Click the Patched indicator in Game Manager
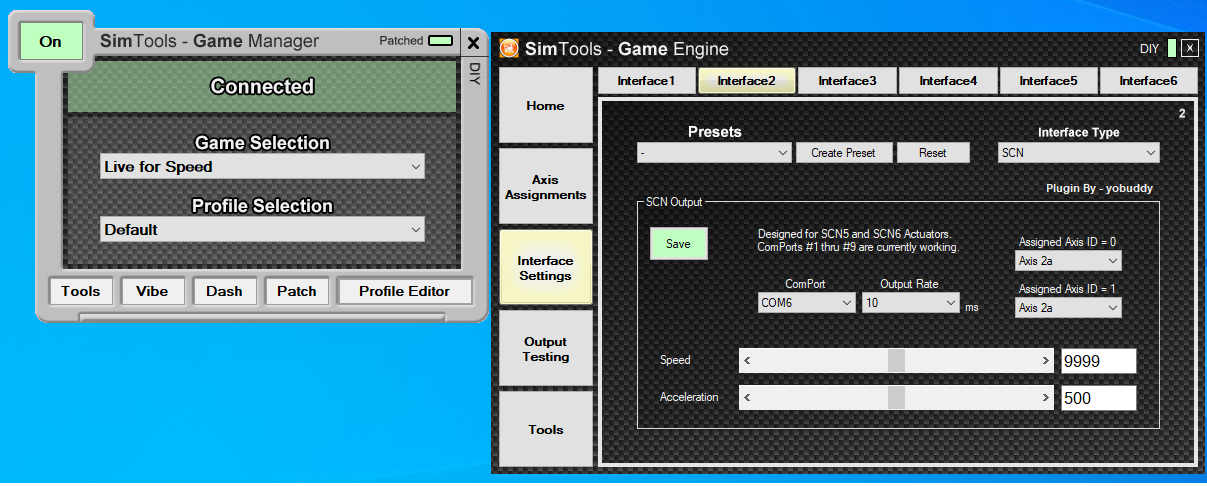The width and height of the screenshot is (1207, 486). point(441,41)
